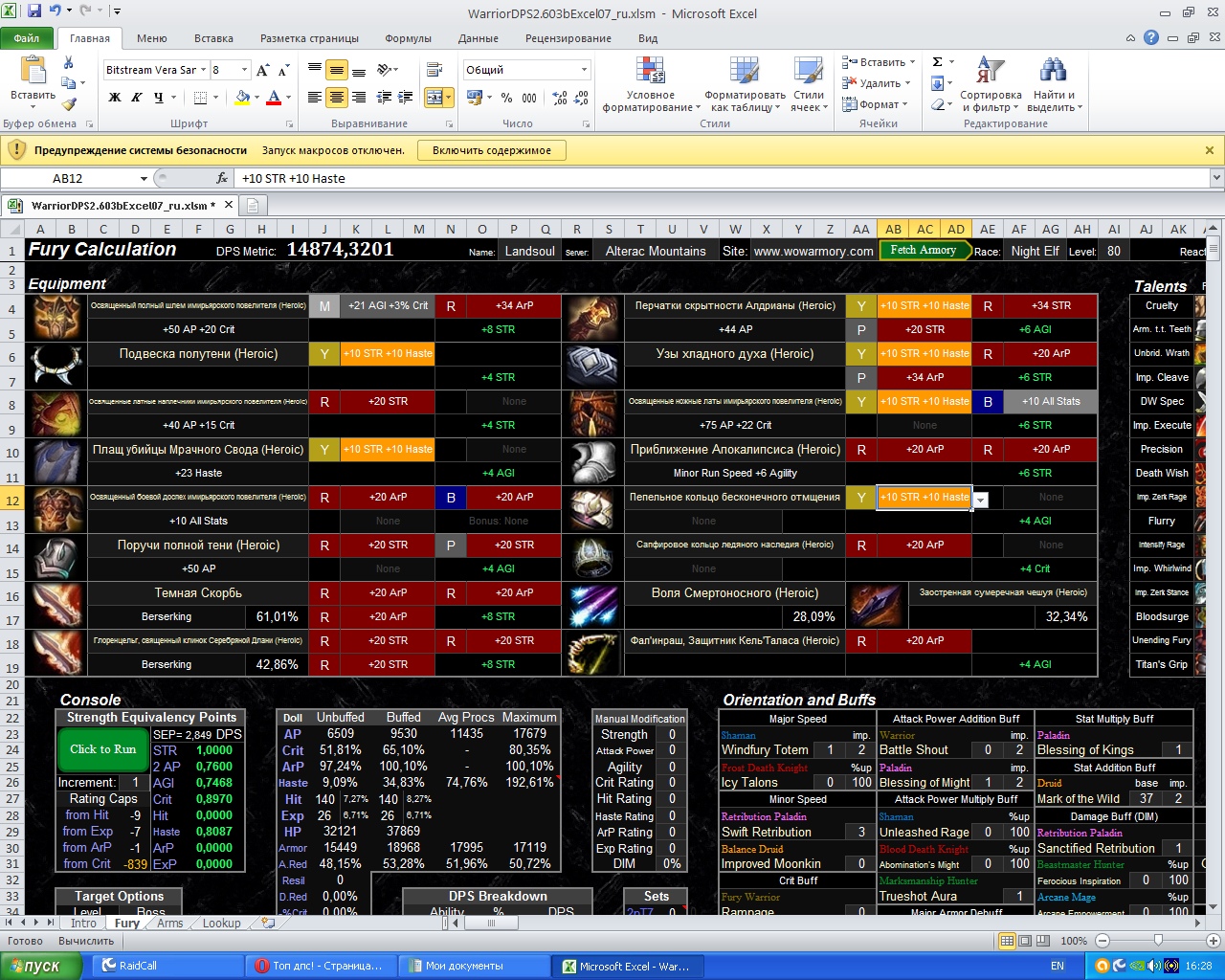Click Удалить cells button

pyautogui.click(x=876, y=83)
